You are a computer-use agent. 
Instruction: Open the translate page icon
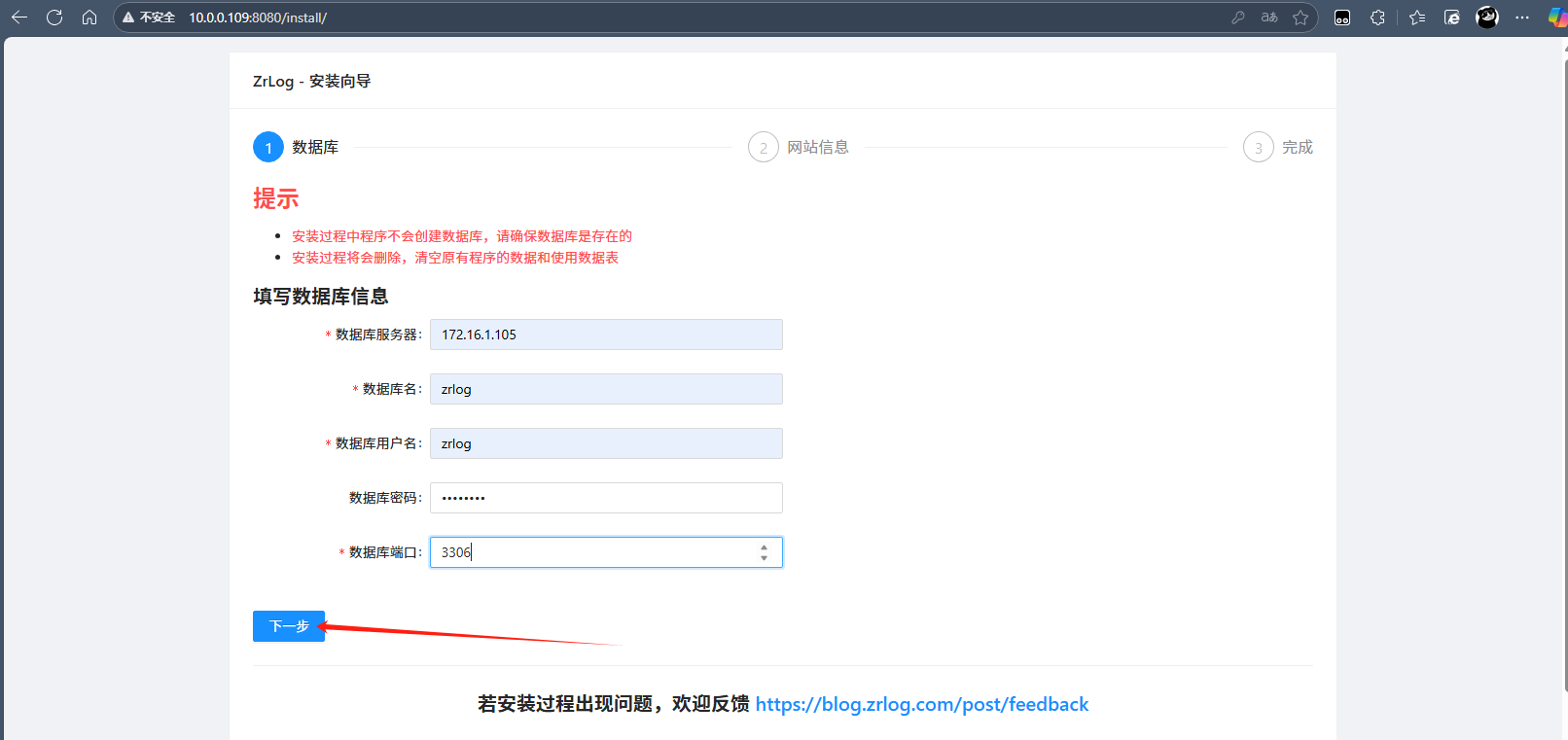(x=1269, y=18)
